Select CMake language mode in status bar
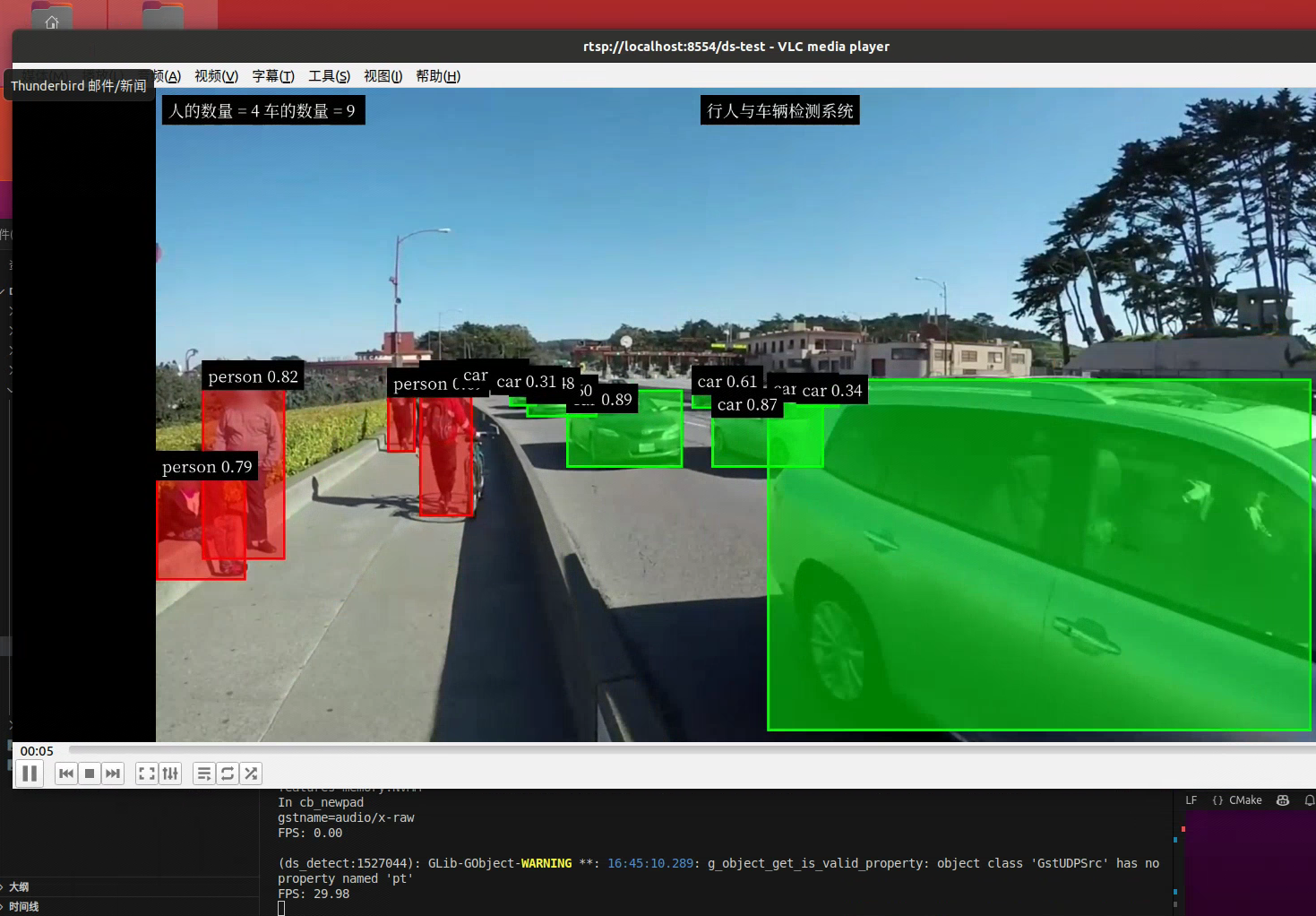Image resolution: width=1316 pixels, height=916 pixels. 1237,800
